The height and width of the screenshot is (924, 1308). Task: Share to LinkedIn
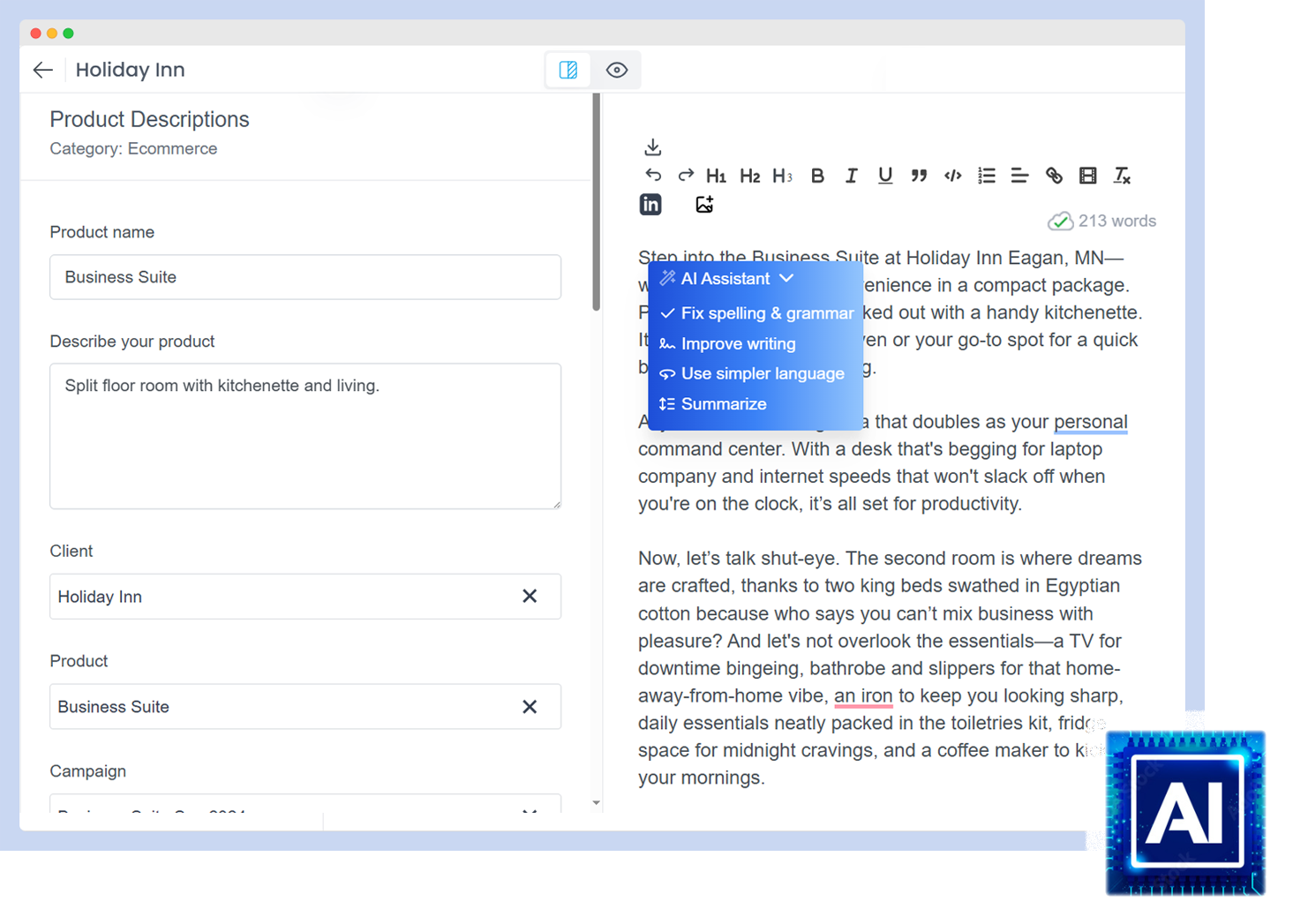(x=650, y=205)
